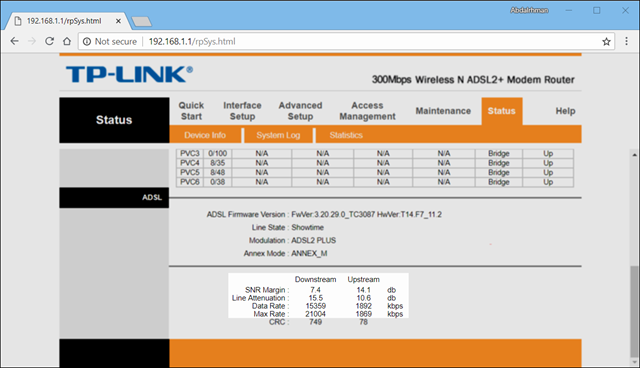The height and width of the screenshot is (368, 640).
Task: Click the page scrollbar down arrow
Action: tap(634, 362)
